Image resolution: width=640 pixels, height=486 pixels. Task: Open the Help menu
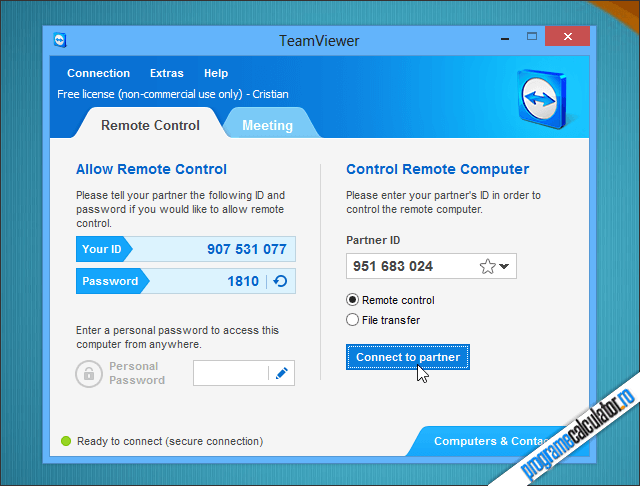(x=216, y=73)
